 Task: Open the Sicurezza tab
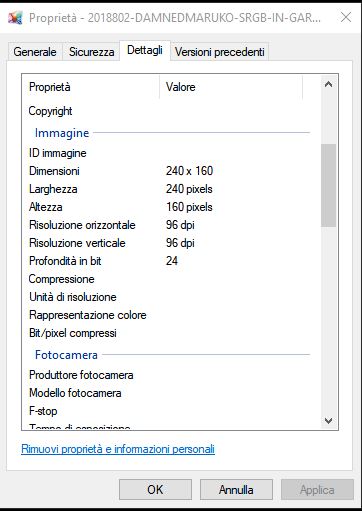coord(91,52)
